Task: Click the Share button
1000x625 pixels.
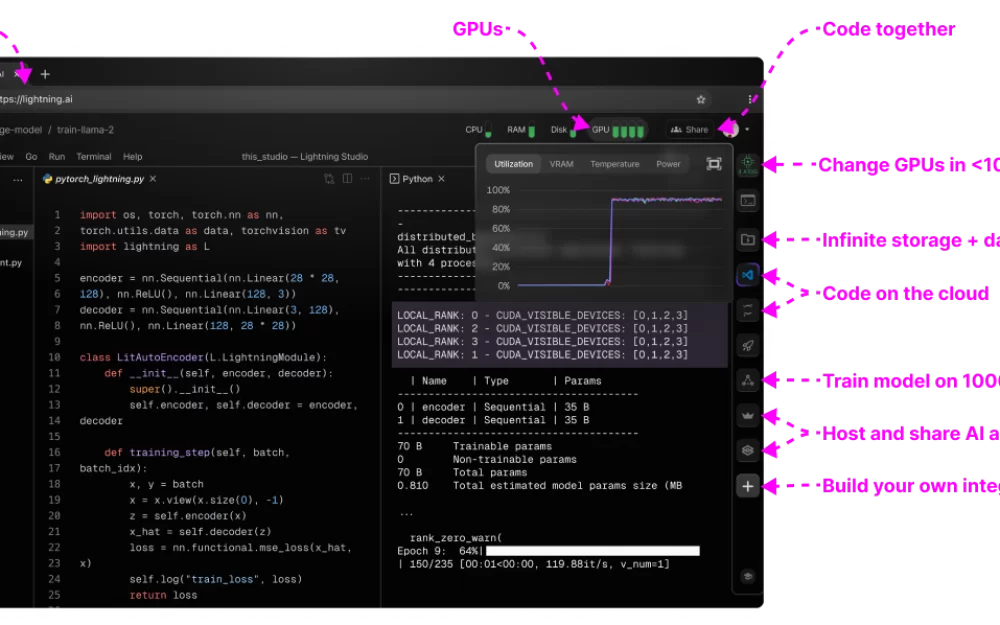Action: [x=689, y=130]
